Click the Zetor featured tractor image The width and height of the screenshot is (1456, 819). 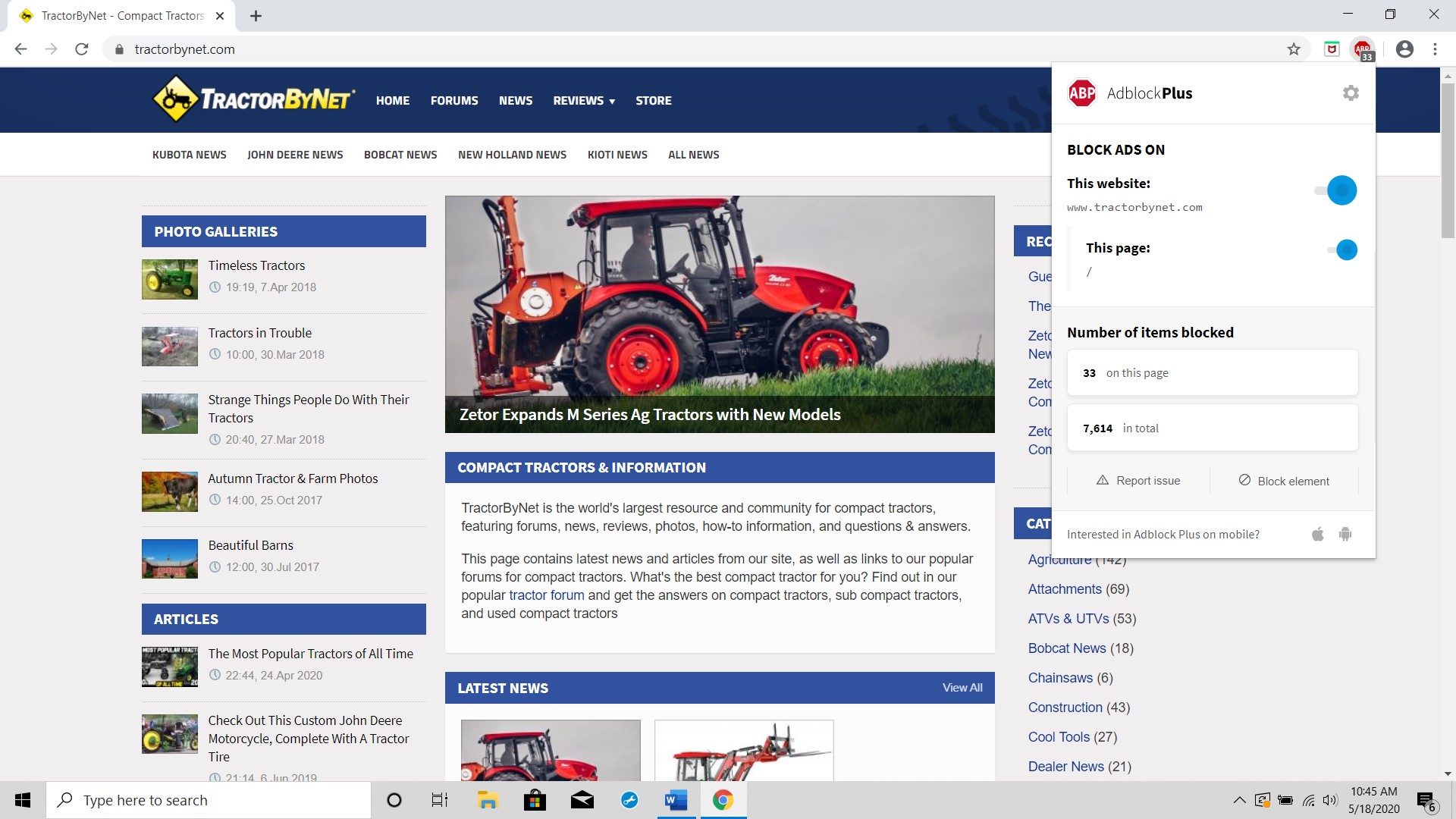(x=720, y=314)
